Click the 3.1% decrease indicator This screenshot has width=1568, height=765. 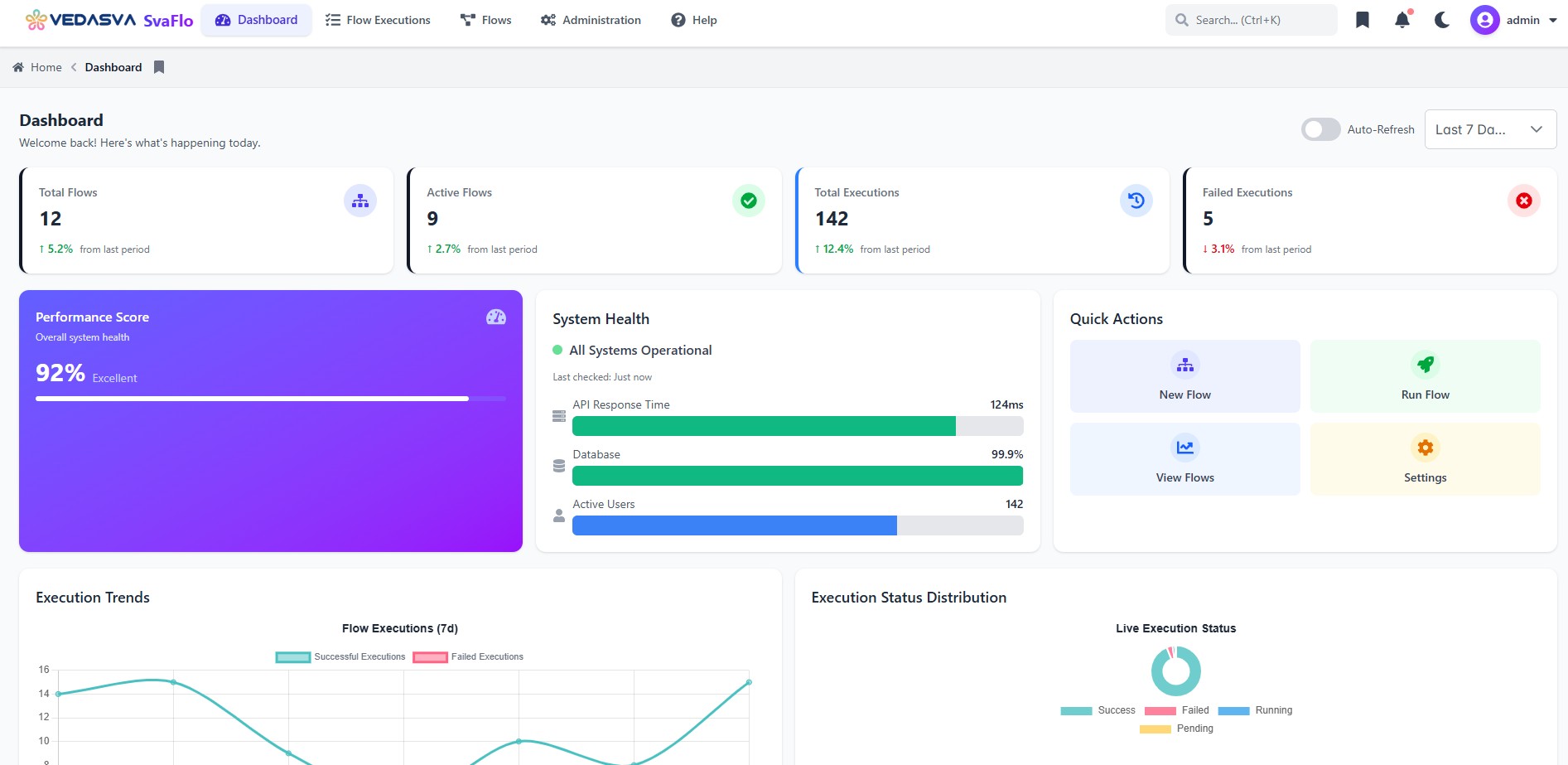tap(1218, 249)
